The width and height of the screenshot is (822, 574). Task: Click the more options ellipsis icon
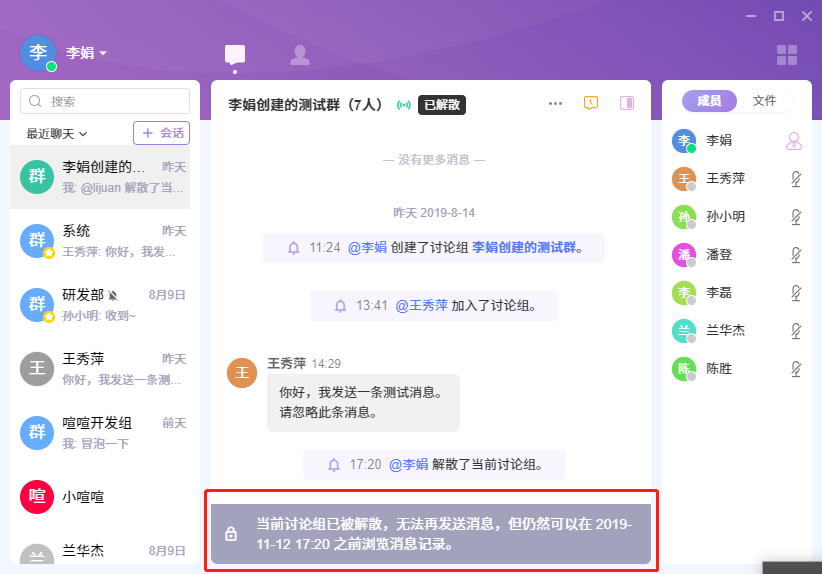[556, 103]
